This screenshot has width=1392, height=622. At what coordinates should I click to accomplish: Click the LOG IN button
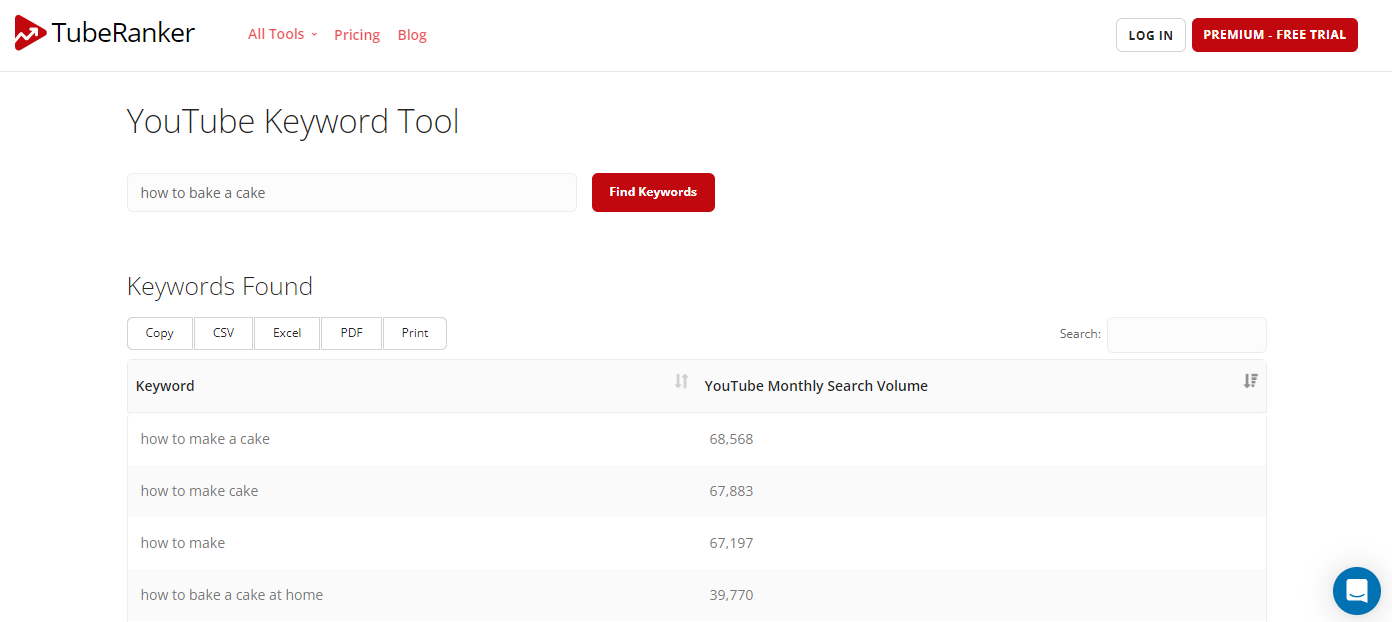pos(1151,35)
